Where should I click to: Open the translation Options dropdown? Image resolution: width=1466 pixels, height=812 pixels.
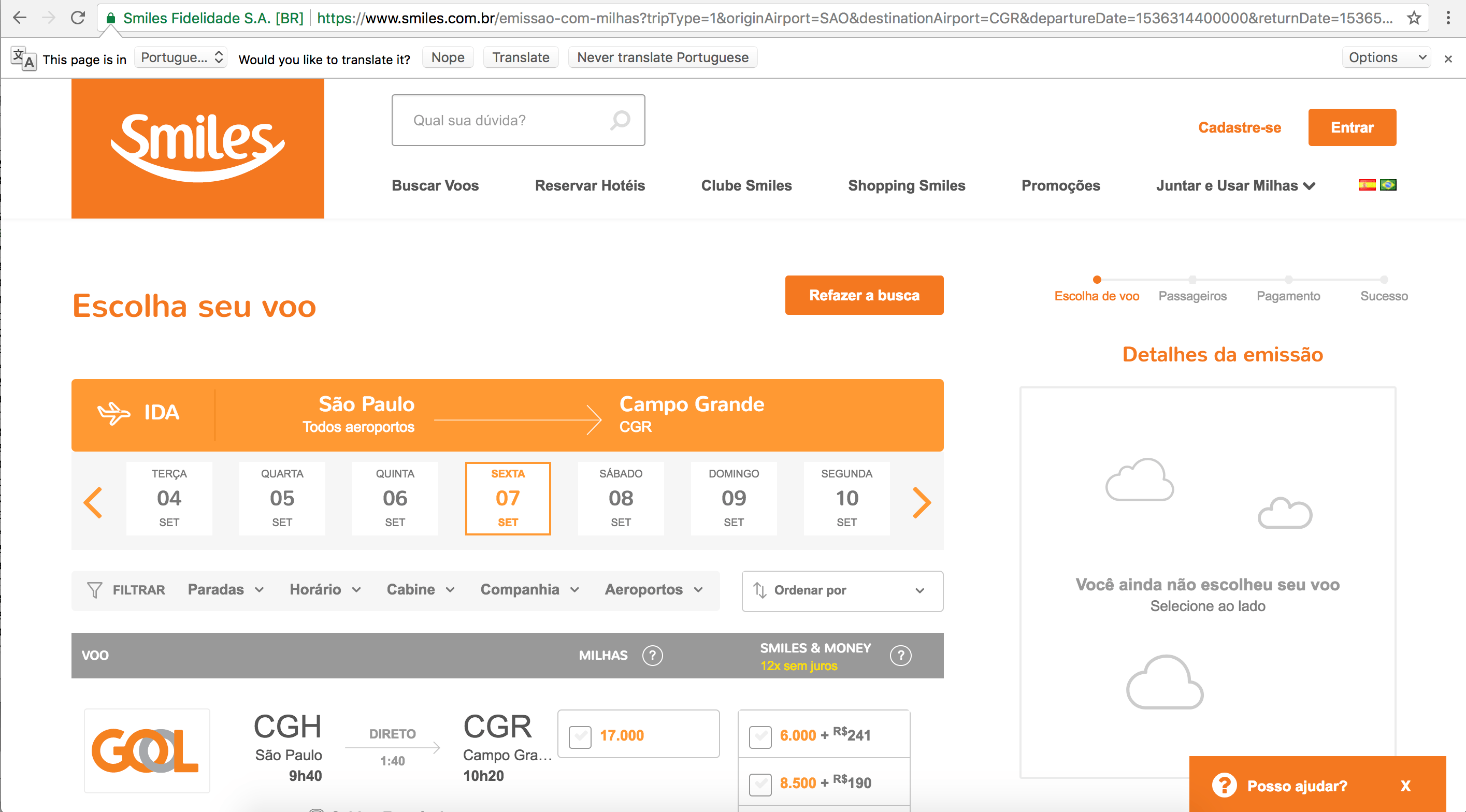click(1386, 57)
